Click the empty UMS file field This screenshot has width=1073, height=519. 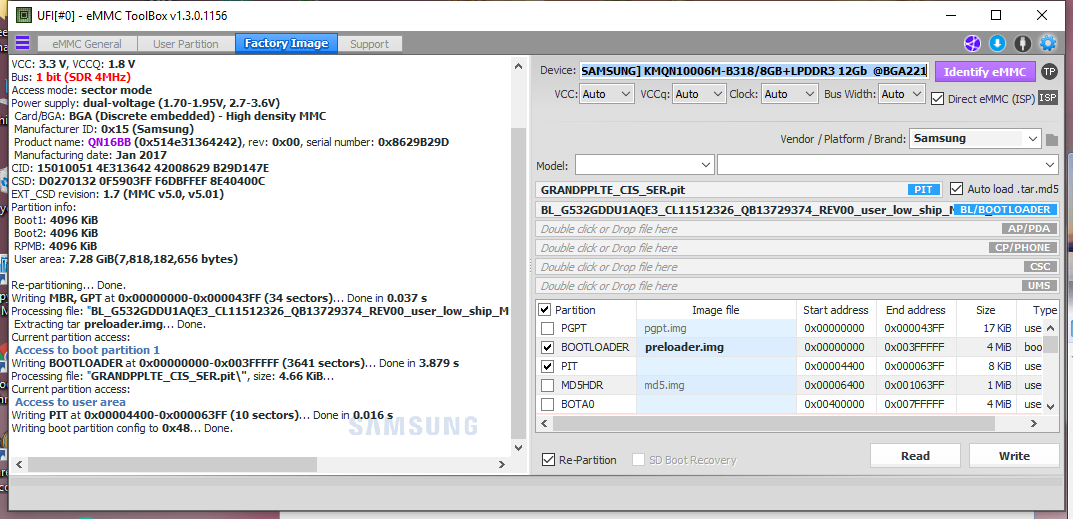797,286
